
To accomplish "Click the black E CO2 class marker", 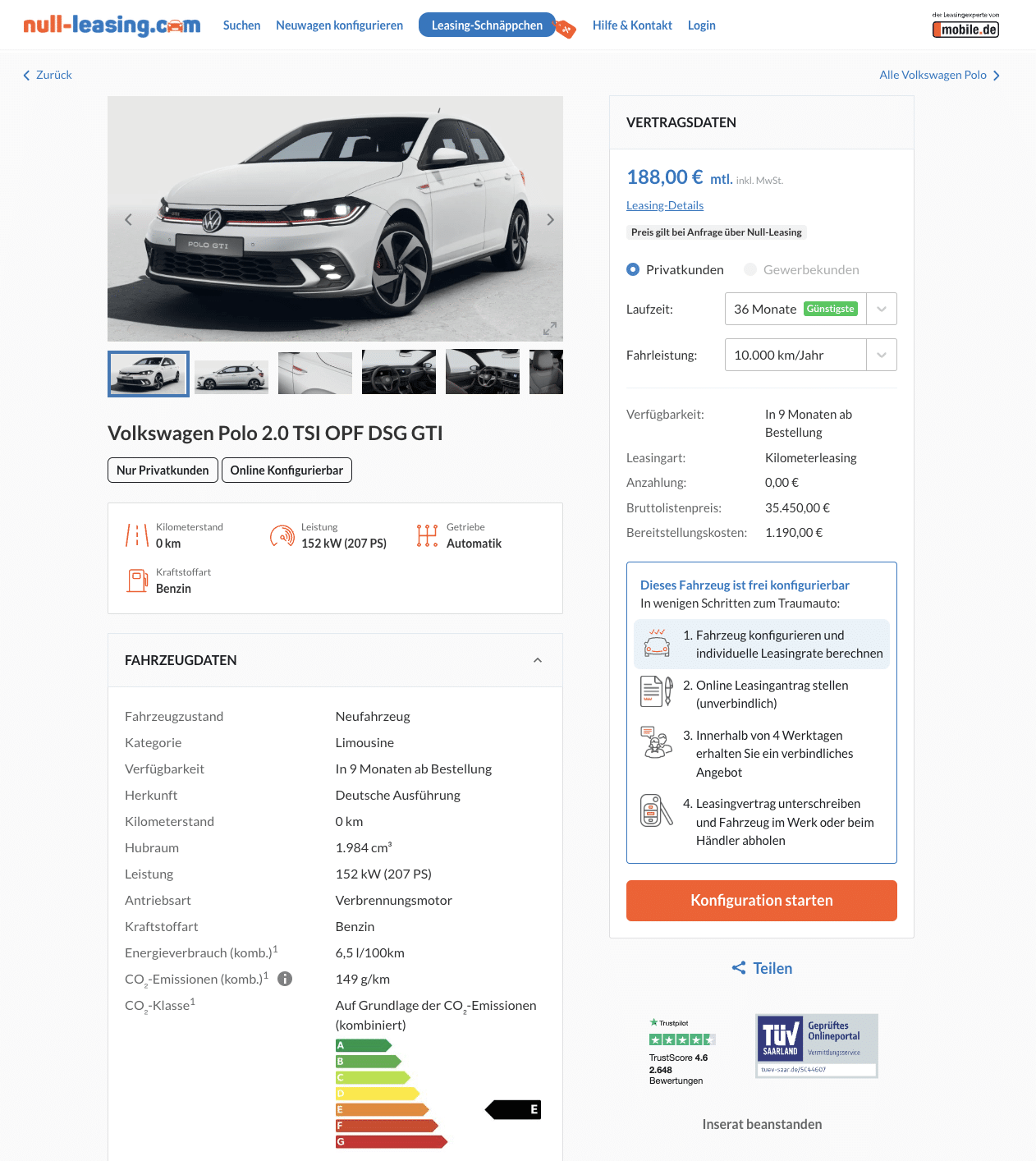I will click(513, 1110).
